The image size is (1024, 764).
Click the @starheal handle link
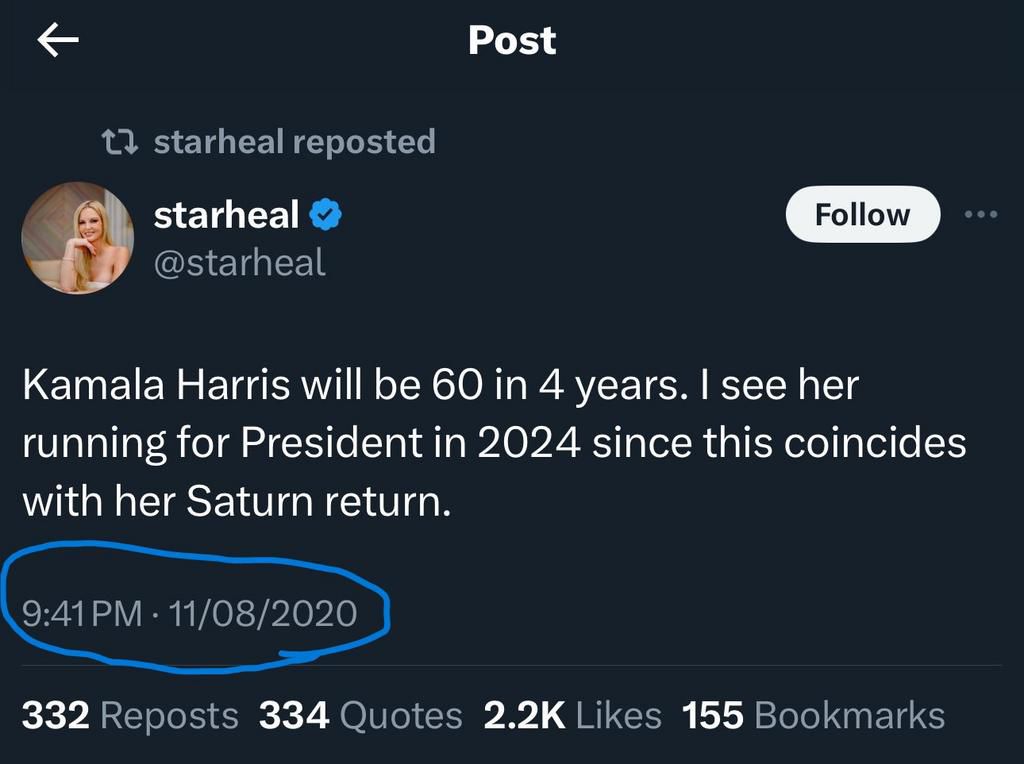(240, 263)
